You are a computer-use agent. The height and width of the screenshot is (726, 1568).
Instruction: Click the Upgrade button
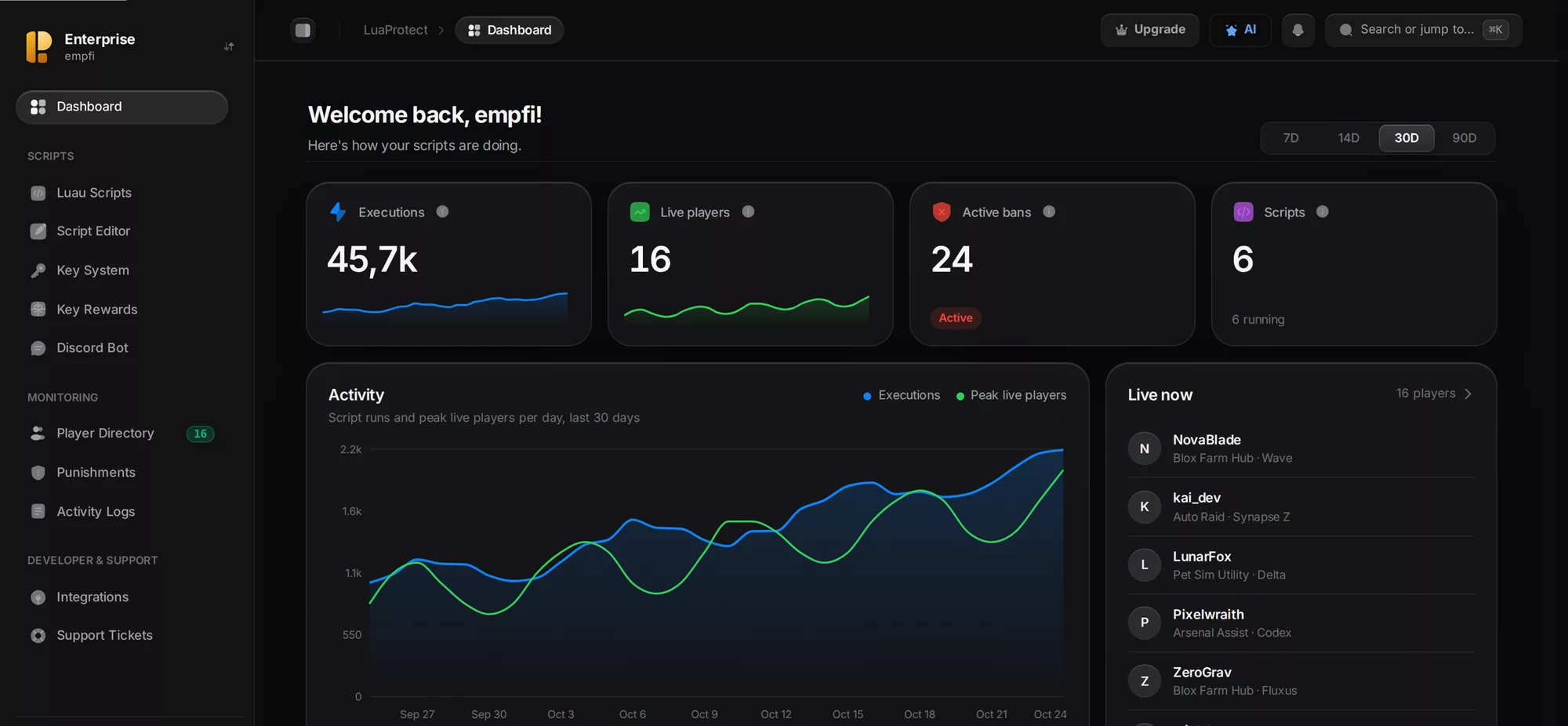1149,30
